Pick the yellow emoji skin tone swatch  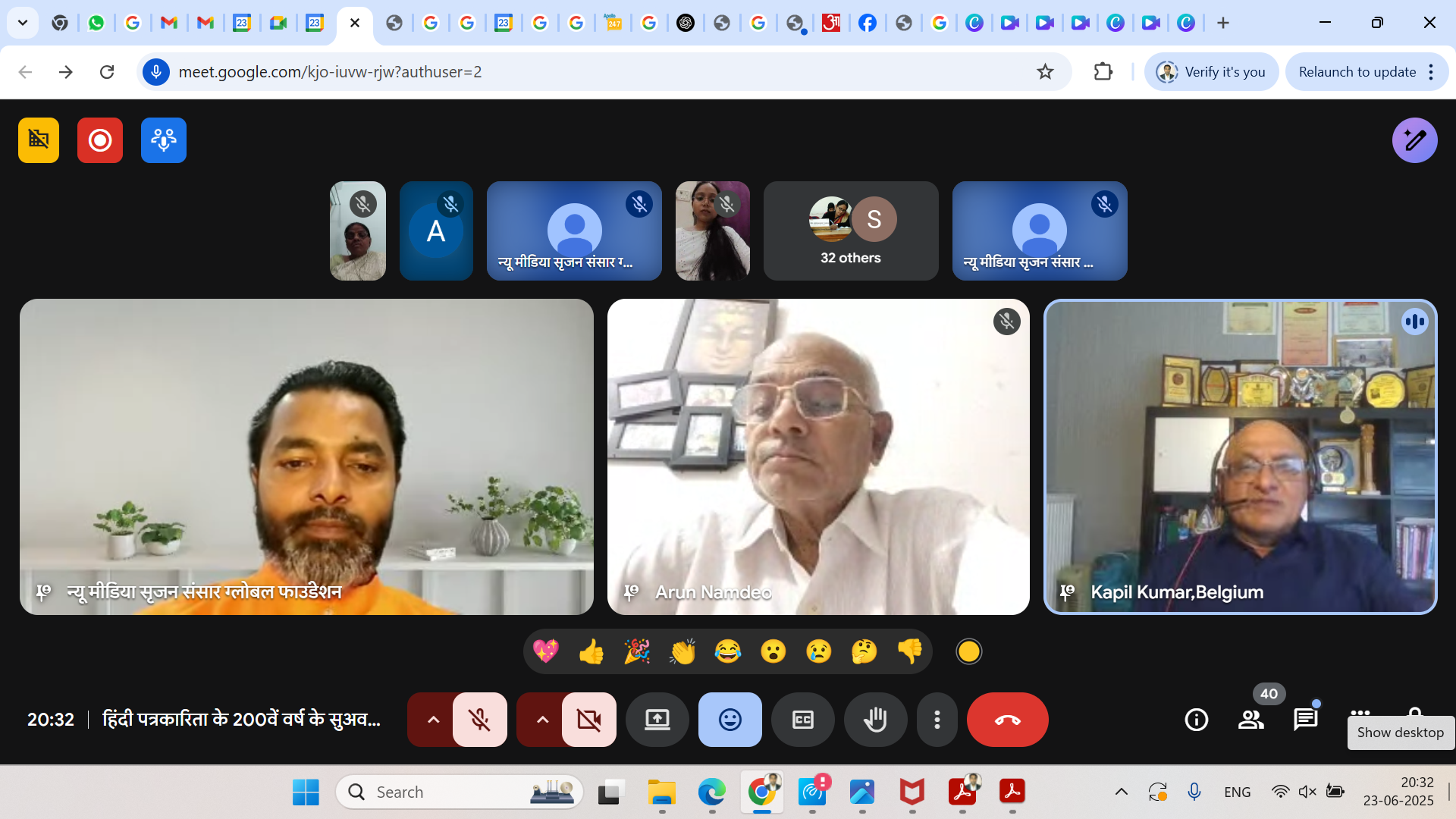click(968, 651)
